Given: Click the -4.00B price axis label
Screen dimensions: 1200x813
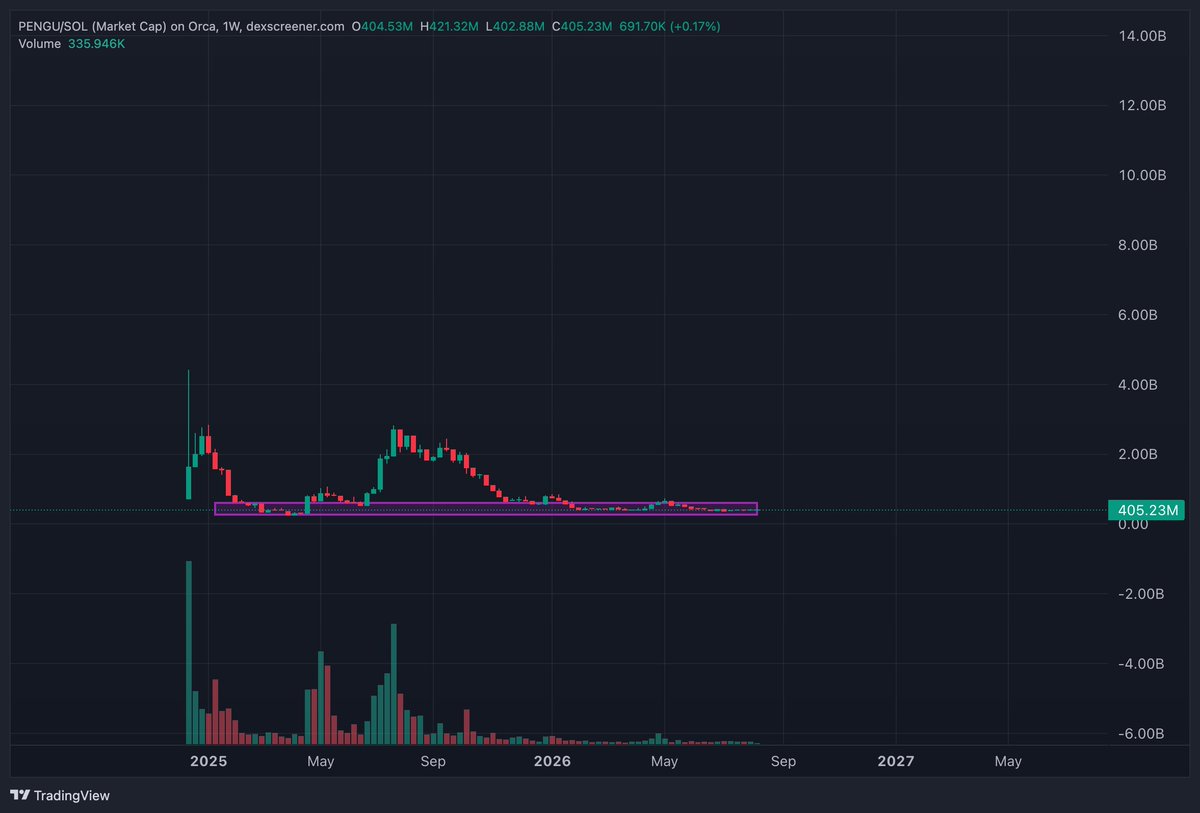Looking at the screenshot, I should click(1141, 664).
